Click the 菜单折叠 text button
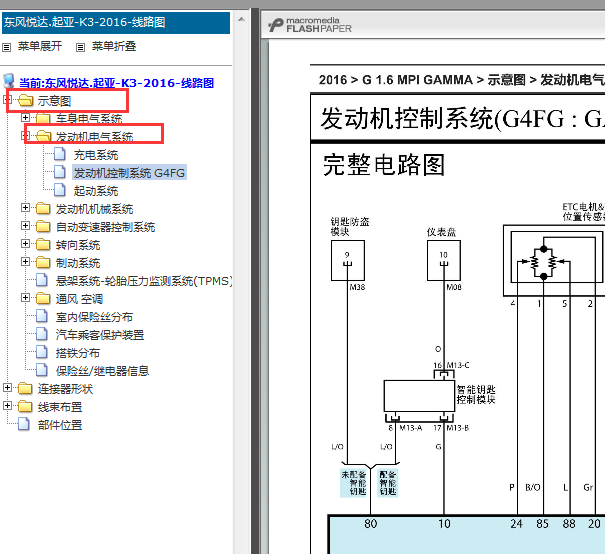The height and width of the screenshot is (554, 605). pyautogui.click(x=114, y=46)
